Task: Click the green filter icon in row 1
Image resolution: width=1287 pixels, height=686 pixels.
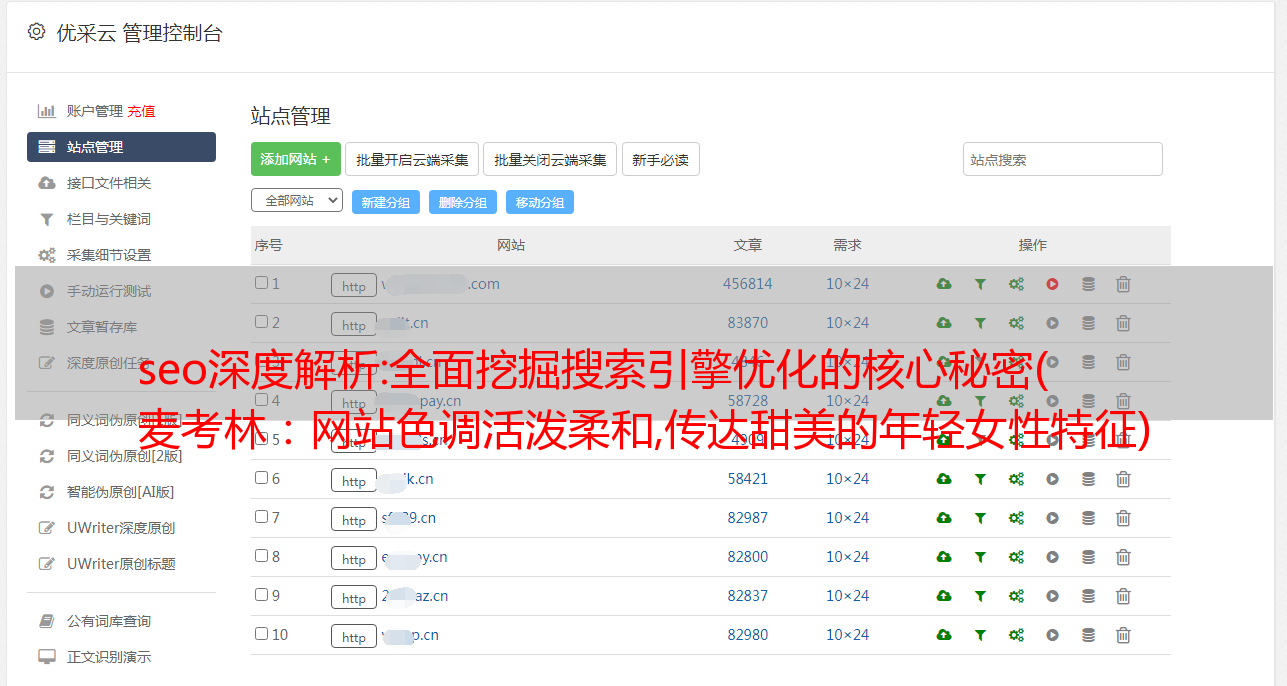Action: point(980,284)
